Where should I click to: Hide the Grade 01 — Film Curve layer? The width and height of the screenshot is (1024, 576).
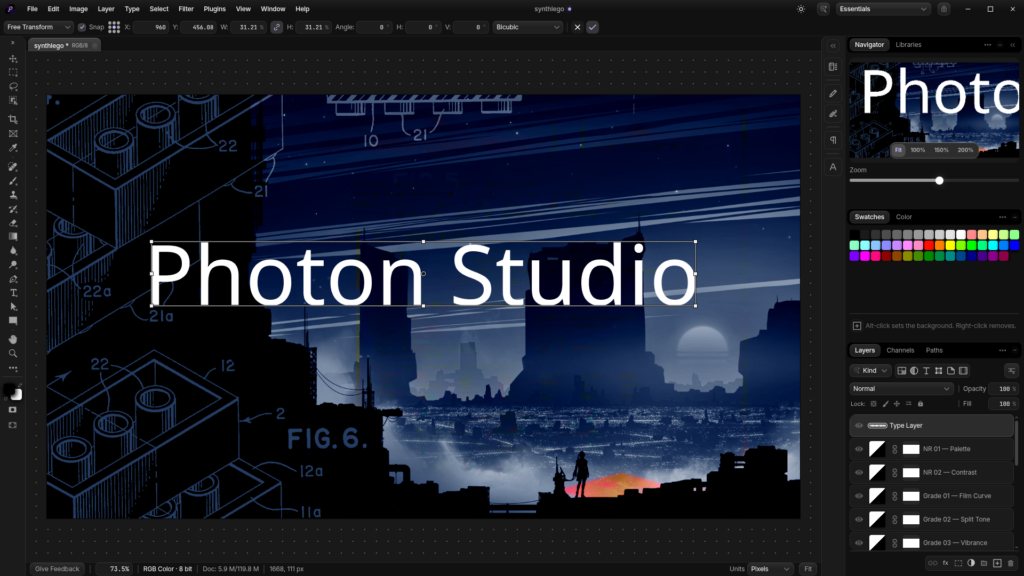click(x=859, y=496)
